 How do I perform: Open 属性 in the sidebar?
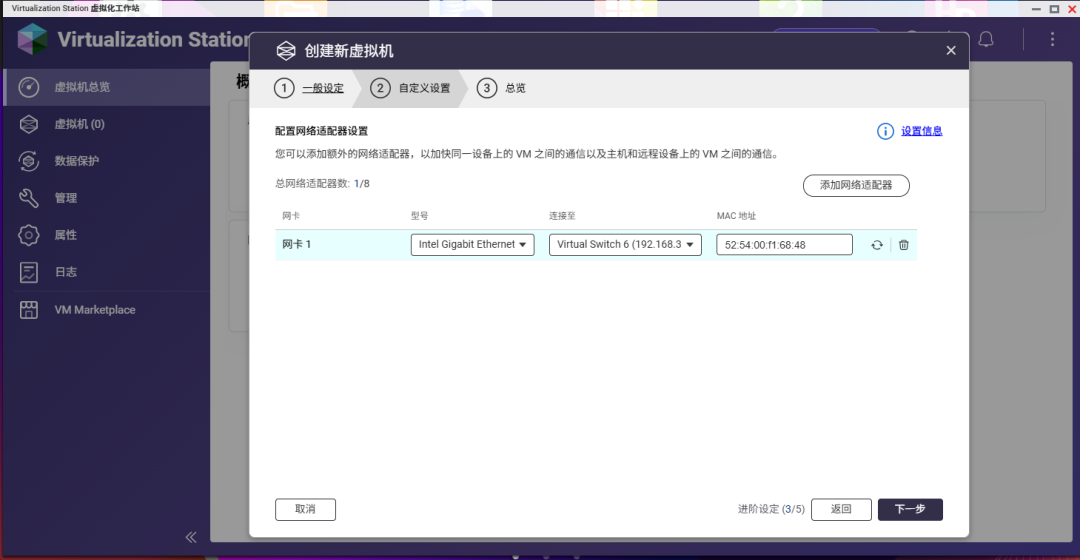tap(107, 235)
